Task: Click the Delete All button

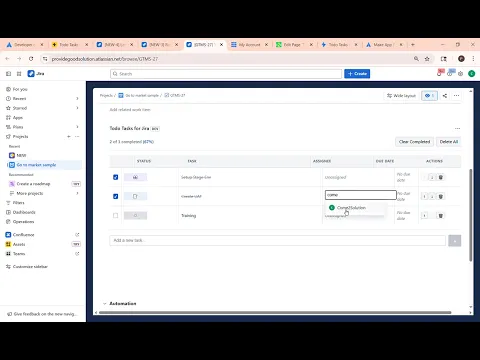Action: tap(449, 142)
